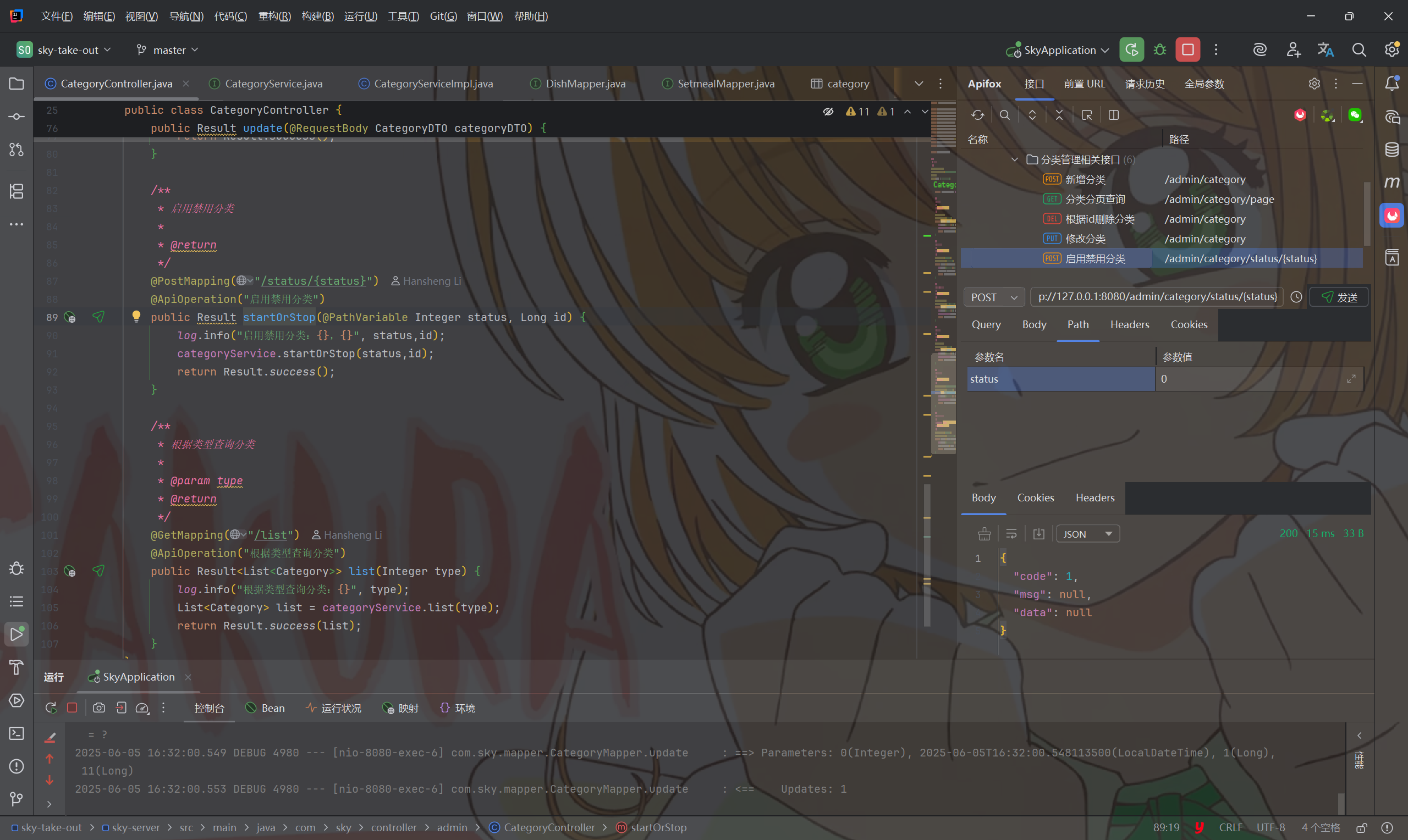Click the Apifox refresh icon

tap(977, 115)
